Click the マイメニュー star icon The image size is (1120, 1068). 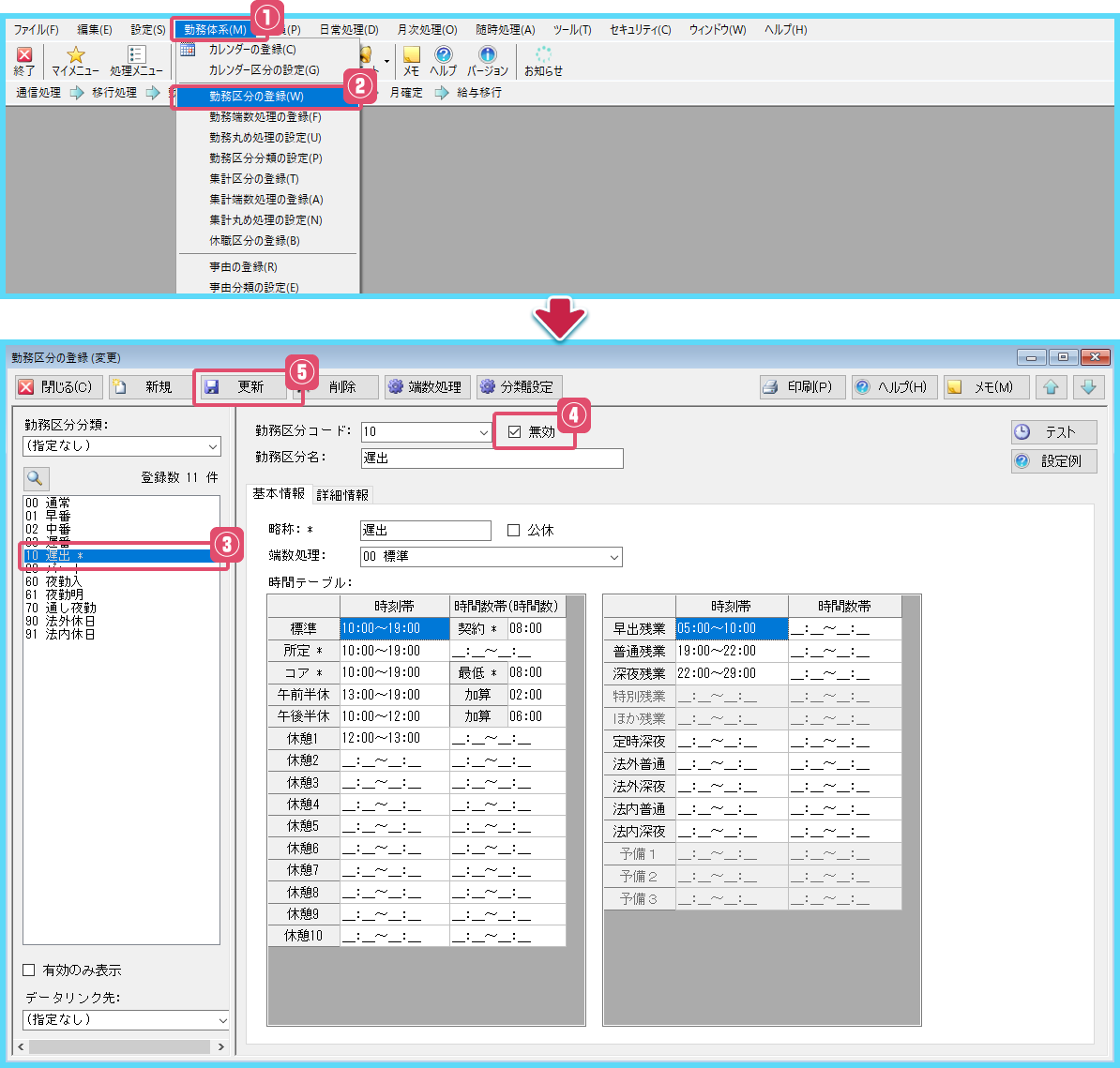pyautogui.click(x=75, y=55)
